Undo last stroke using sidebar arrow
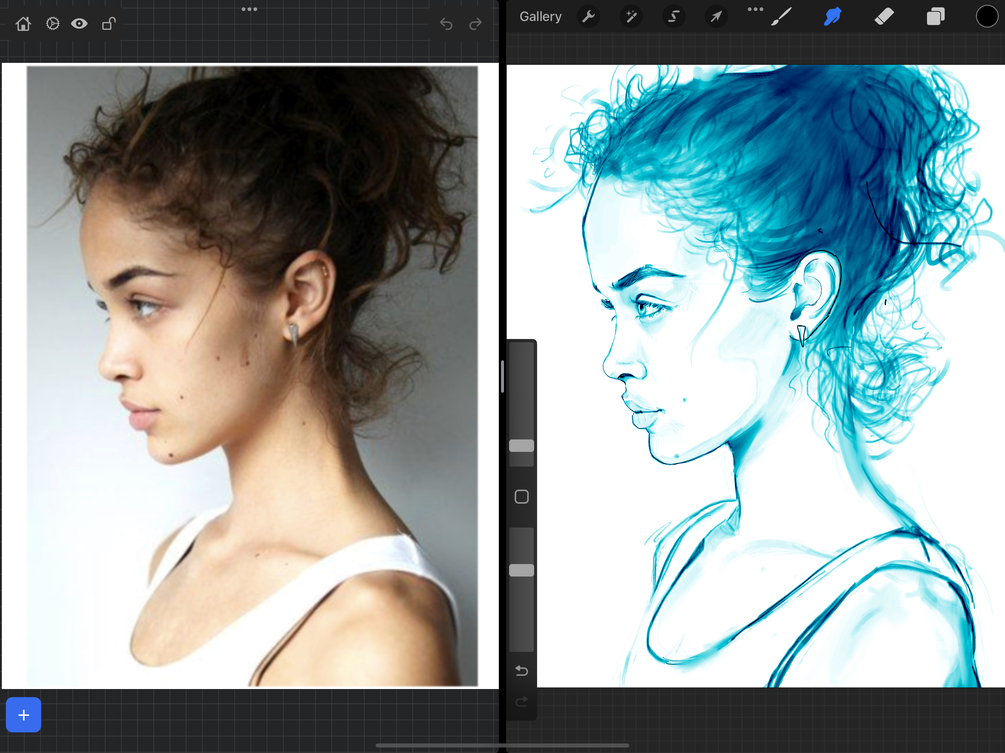 (x=521, y=671)
